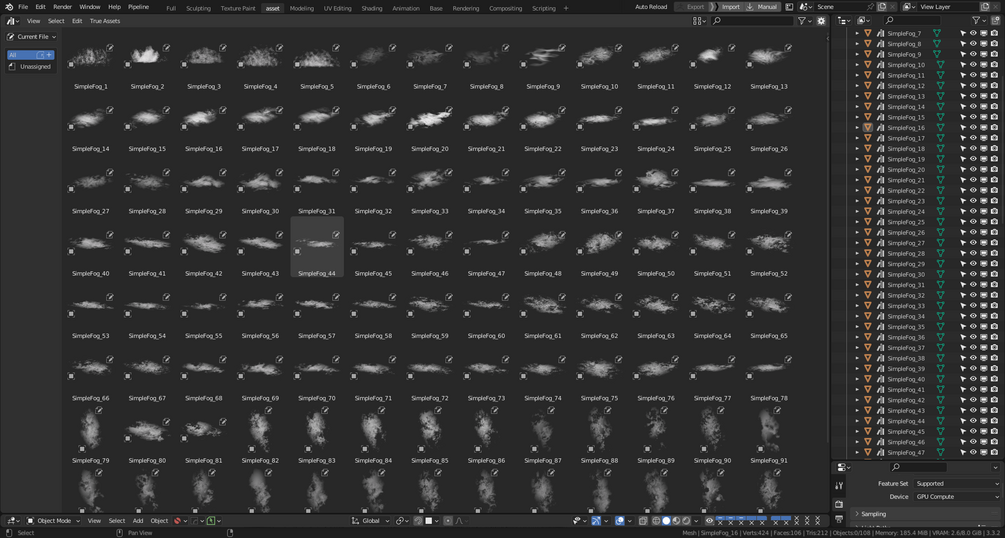Click Auto Reload in top bar
Image resolution: width=1005 pixels, height=538 pixels.
651,7
